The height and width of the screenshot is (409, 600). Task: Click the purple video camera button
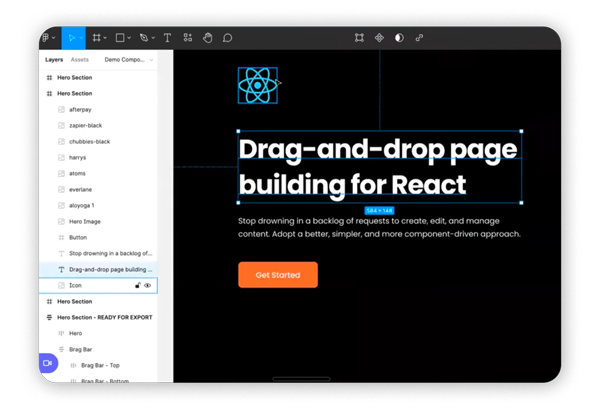[x=48, y=363]
